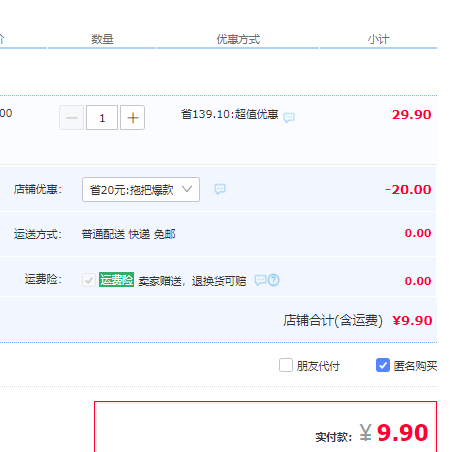Click the dropdown chevron arrow for 店铺优惠
This screenshot has height=452, width=462.
tap(187, 189)
